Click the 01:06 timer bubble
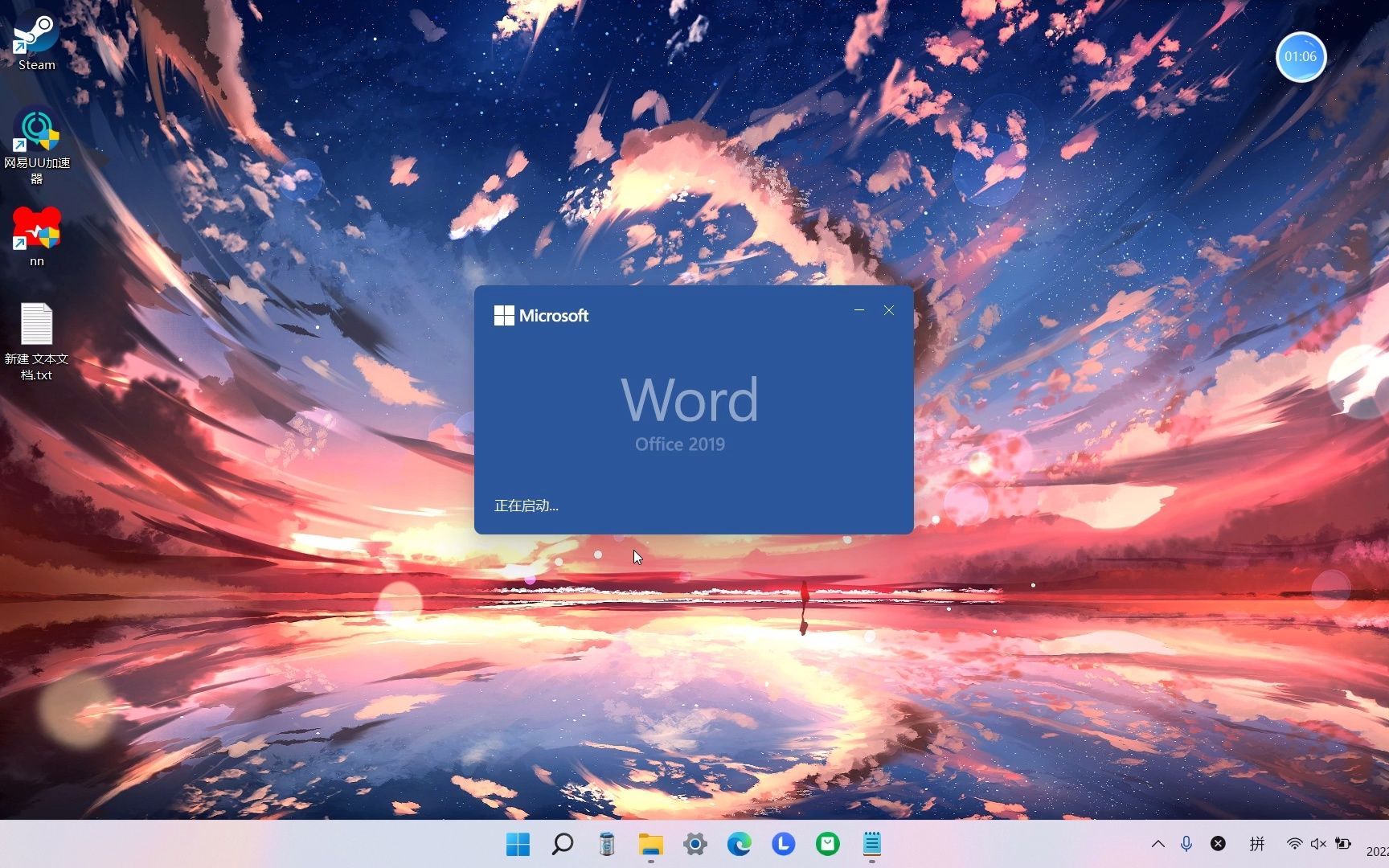 click(x=1301, y=57)
